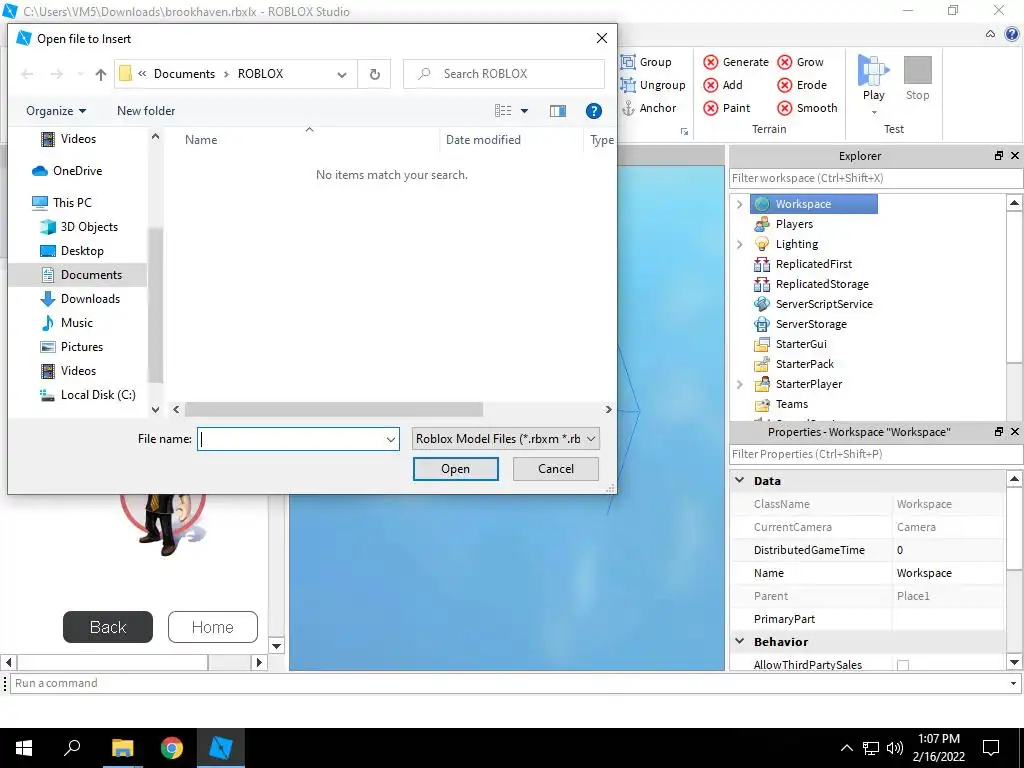Click the Anchor tool icon
Viewport: 1024px width, 768px height.
point(628,108)
